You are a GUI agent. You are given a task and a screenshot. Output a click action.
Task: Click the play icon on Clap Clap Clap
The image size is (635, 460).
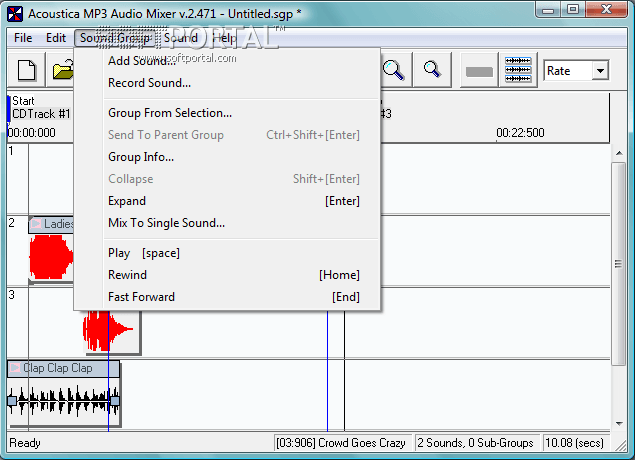click(x=15, y=368)
